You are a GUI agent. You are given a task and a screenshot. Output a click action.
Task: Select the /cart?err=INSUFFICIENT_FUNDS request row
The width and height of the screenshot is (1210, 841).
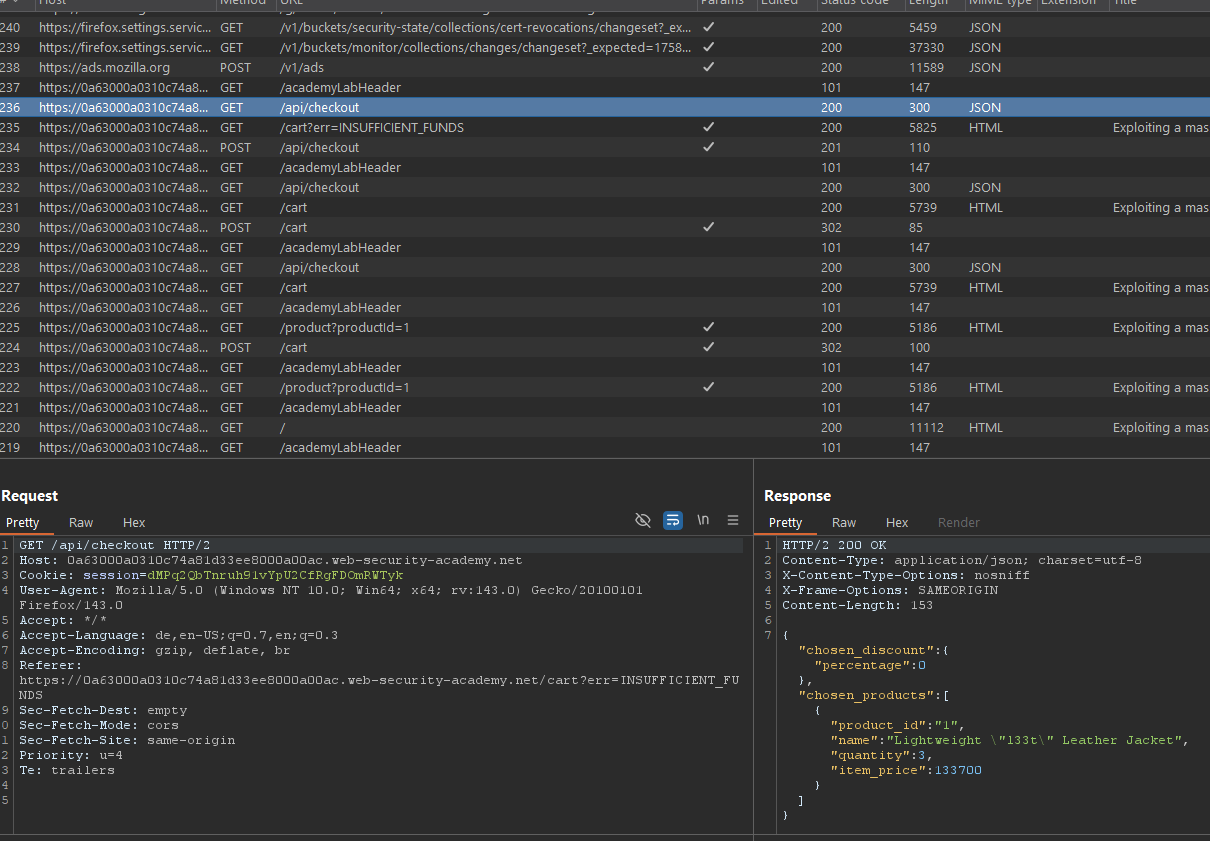coord(371,128)
